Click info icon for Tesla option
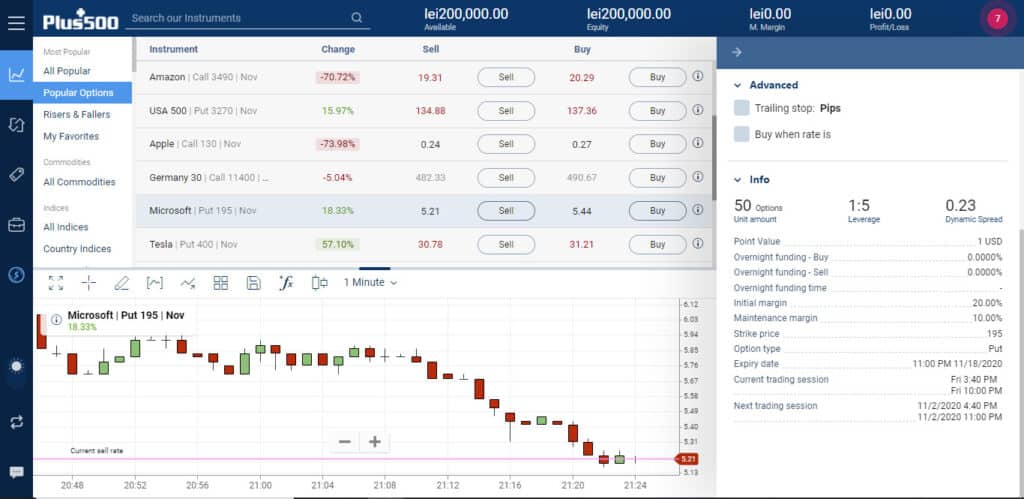 [x=698, y=244]
